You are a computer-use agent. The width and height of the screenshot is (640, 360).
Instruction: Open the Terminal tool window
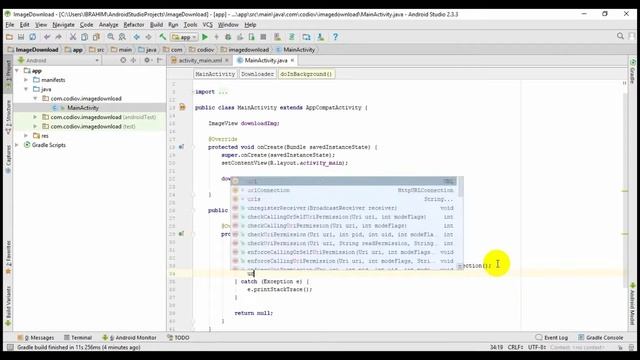tap(78, 338)
